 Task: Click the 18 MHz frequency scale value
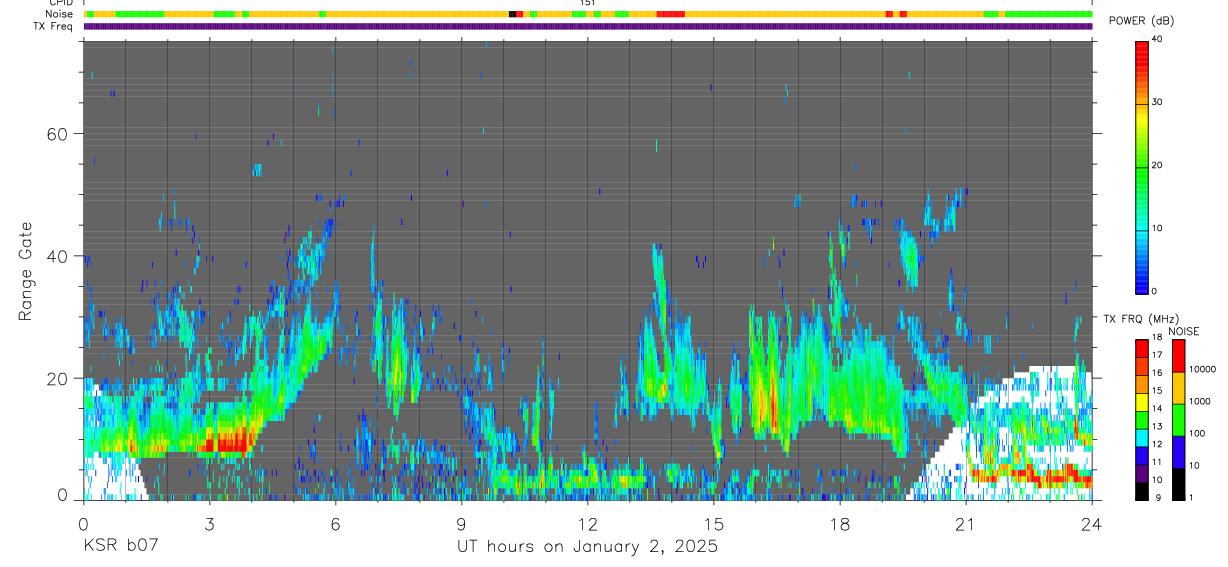[x=1158, y=337]
